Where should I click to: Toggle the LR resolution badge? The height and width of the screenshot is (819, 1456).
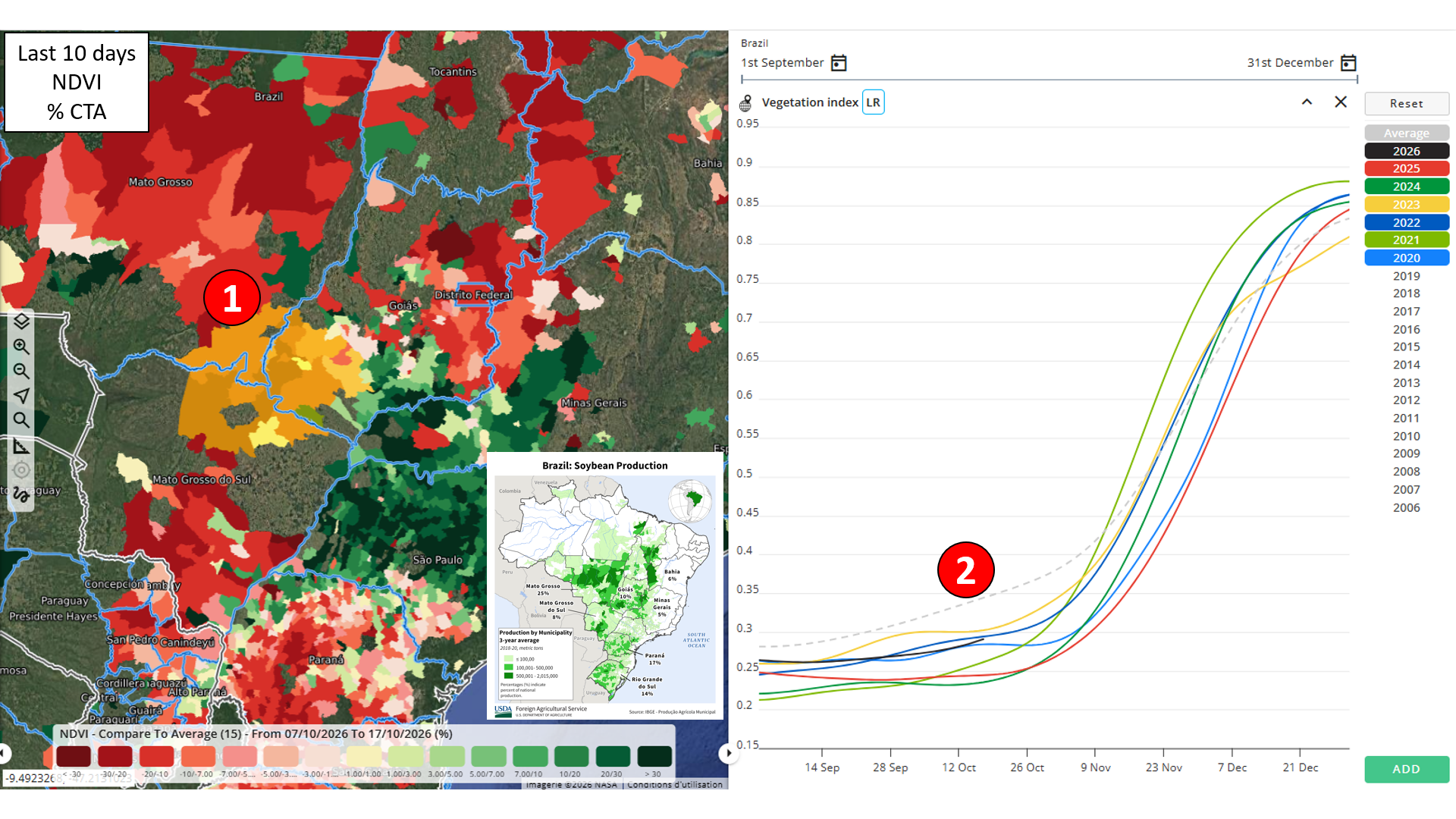[874, 102]
